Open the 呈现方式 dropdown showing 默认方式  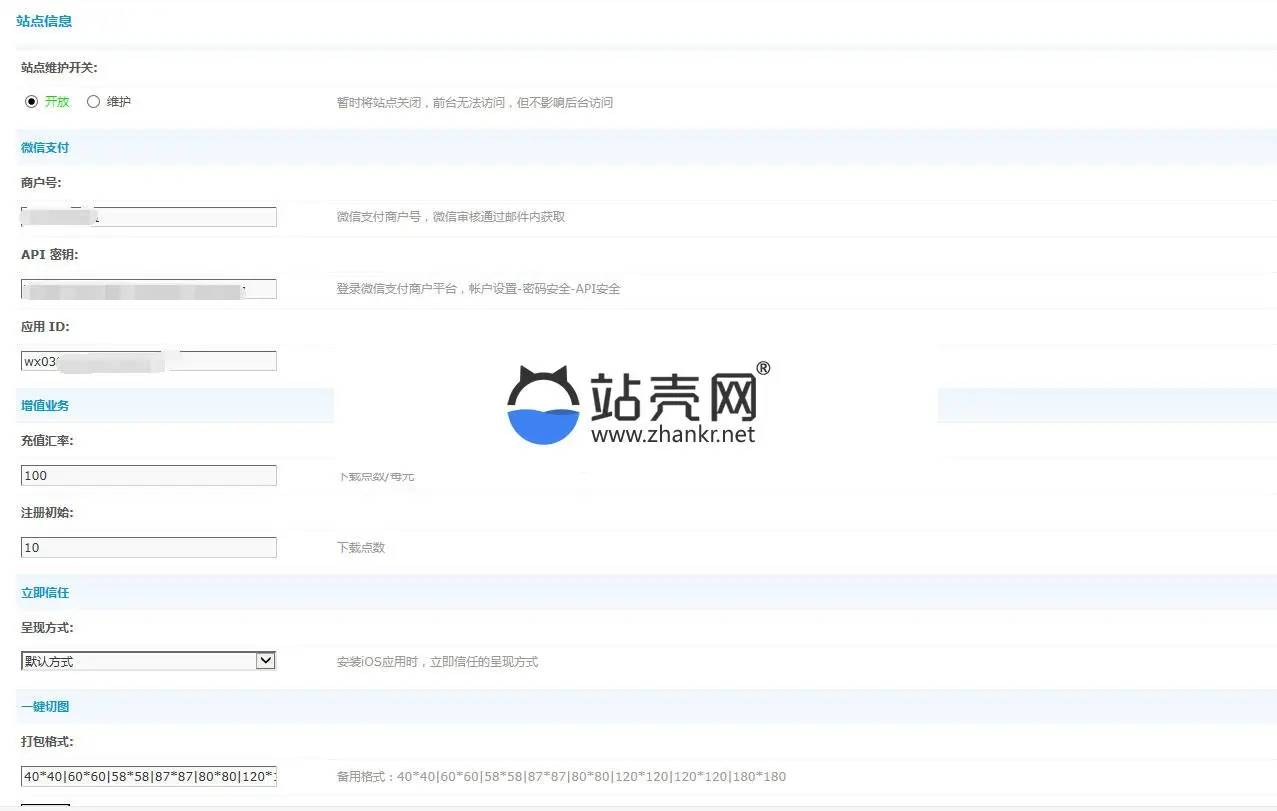point(148,661)
